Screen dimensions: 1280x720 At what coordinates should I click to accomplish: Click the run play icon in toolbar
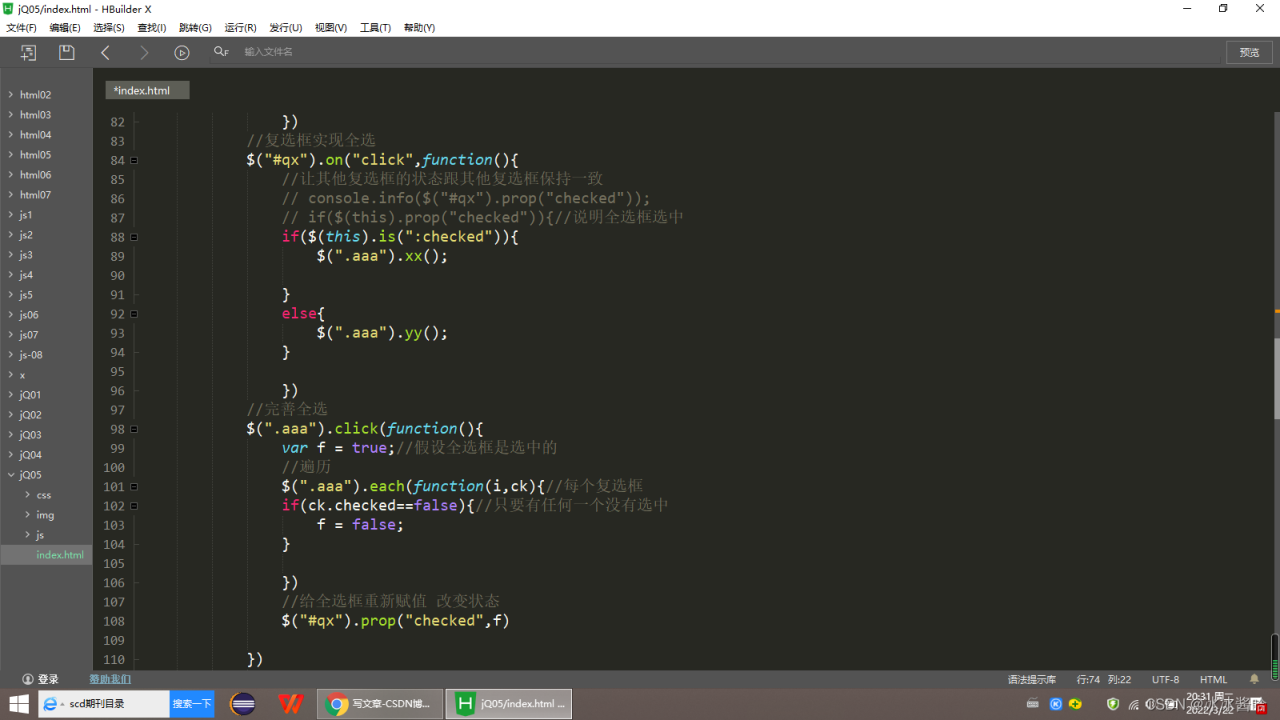coord(182,52)
